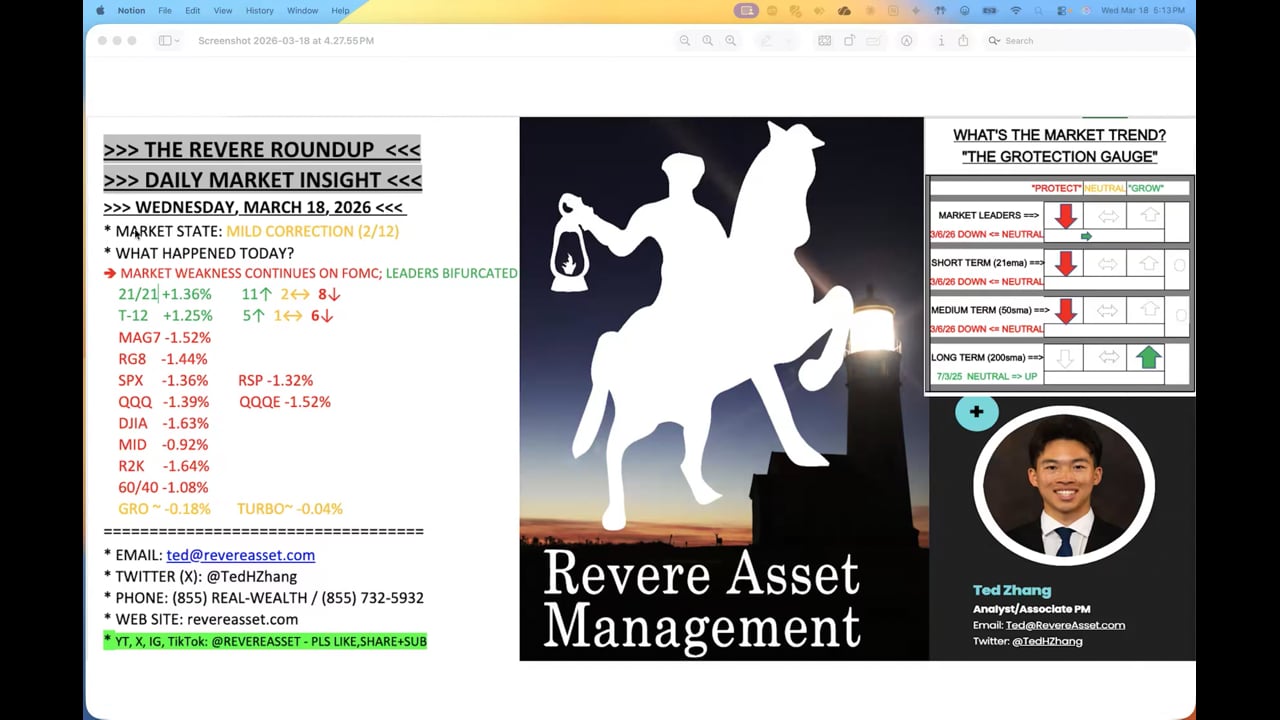Click the 'WEDNESDAY, MARCH 18, 2026' date line

254,208
